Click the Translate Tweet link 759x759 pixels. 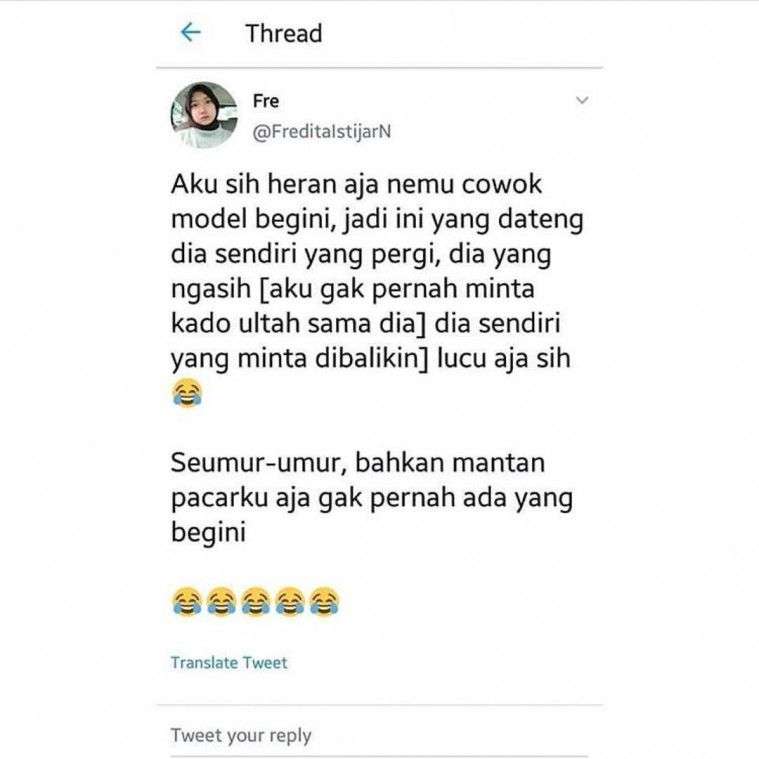[x=229, y=662]
